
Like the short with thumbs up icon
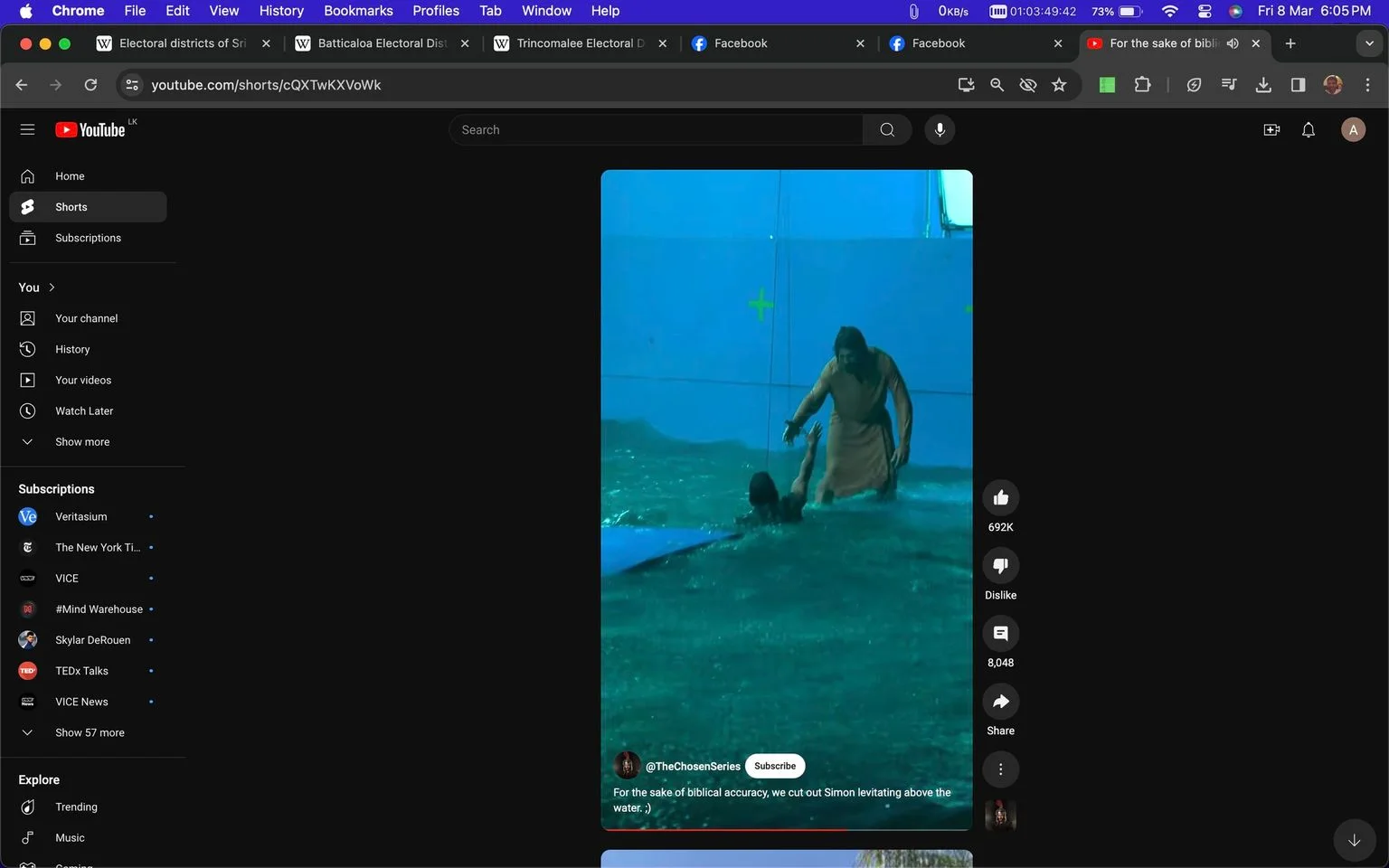point(1000,498)
